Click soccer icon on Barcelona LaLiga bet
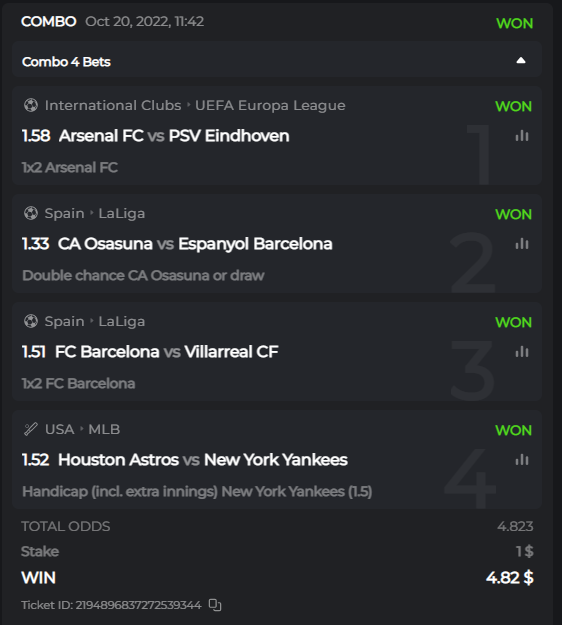Image resolution: width=562 pixels, height=625 pixels. (31, 321)
